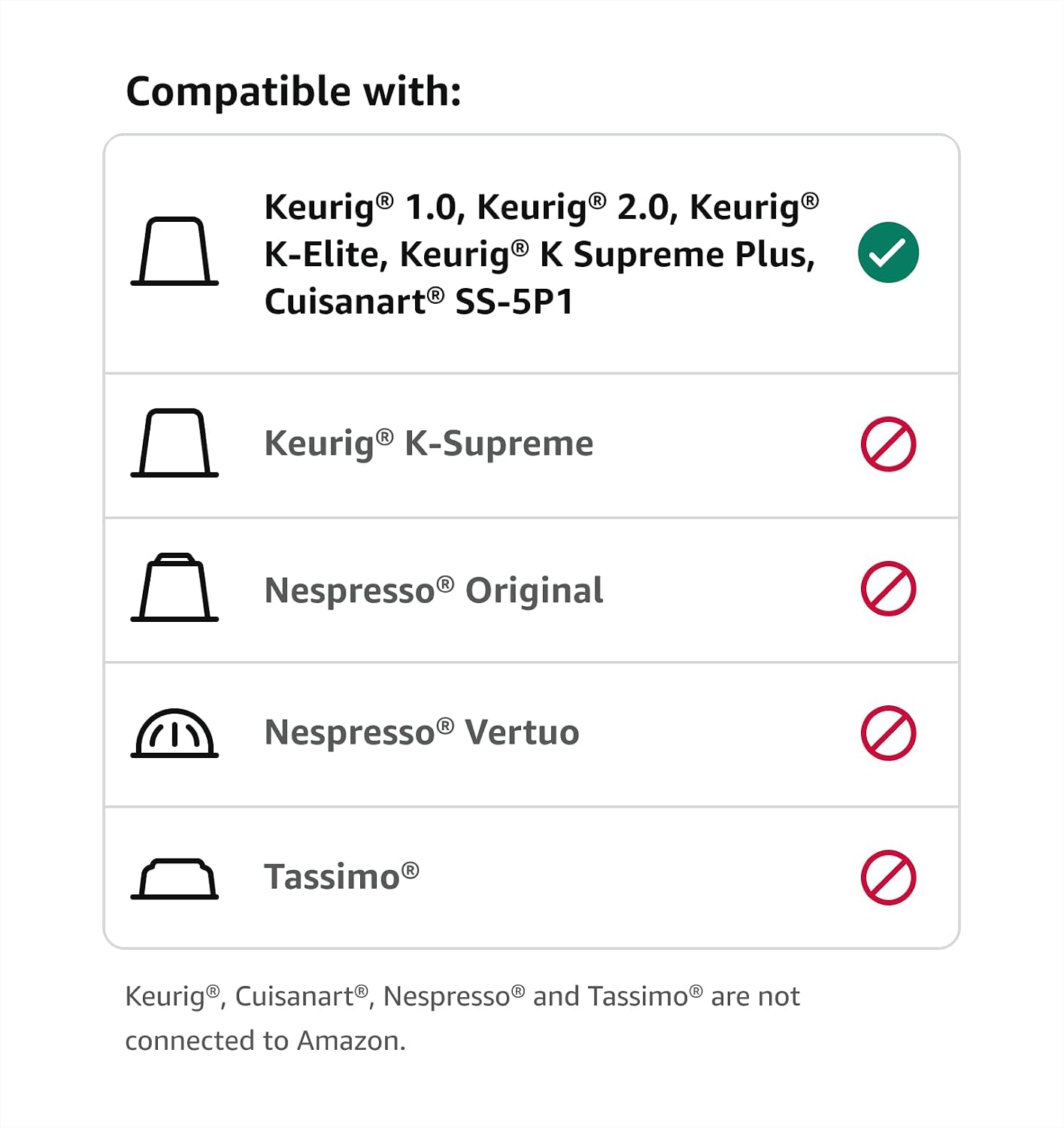
Task: Click the red prohibited icon for Nespresso Vertuo
Action: (888, 732)
